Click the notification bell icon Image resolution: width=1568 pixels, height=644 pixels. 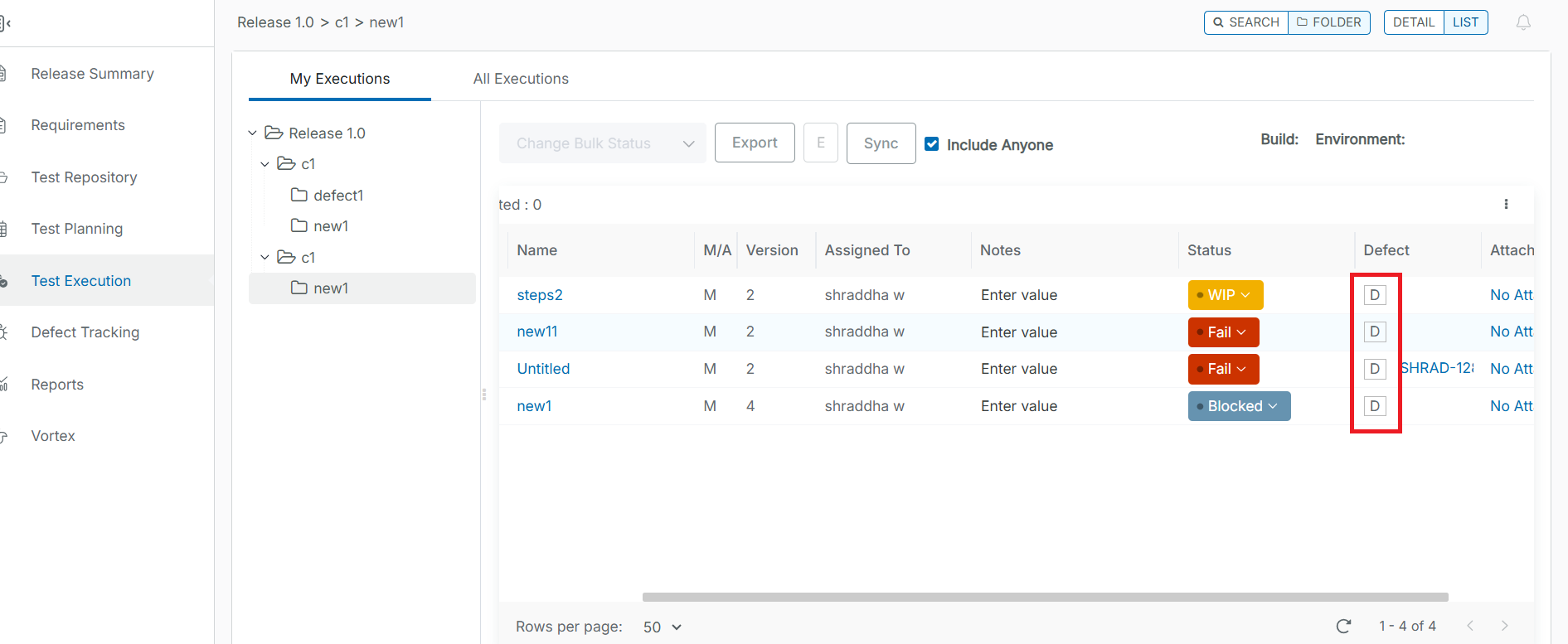pyautogui.click(x=1523, y=22)
